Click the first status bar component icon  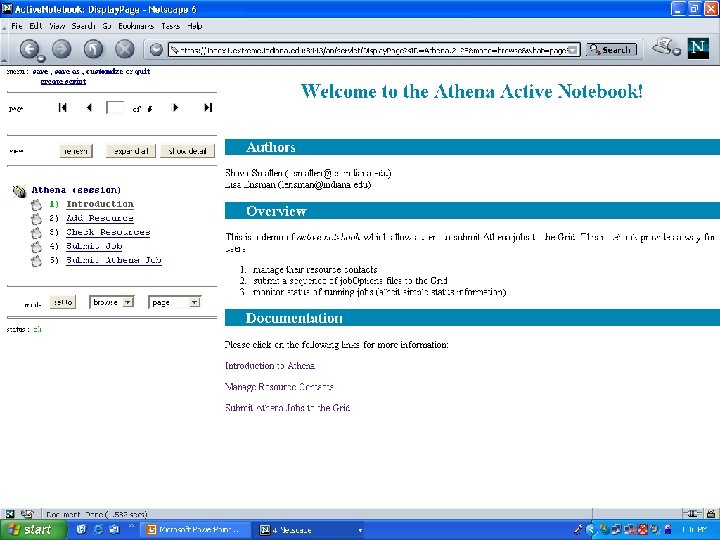[x=10, y=514]
